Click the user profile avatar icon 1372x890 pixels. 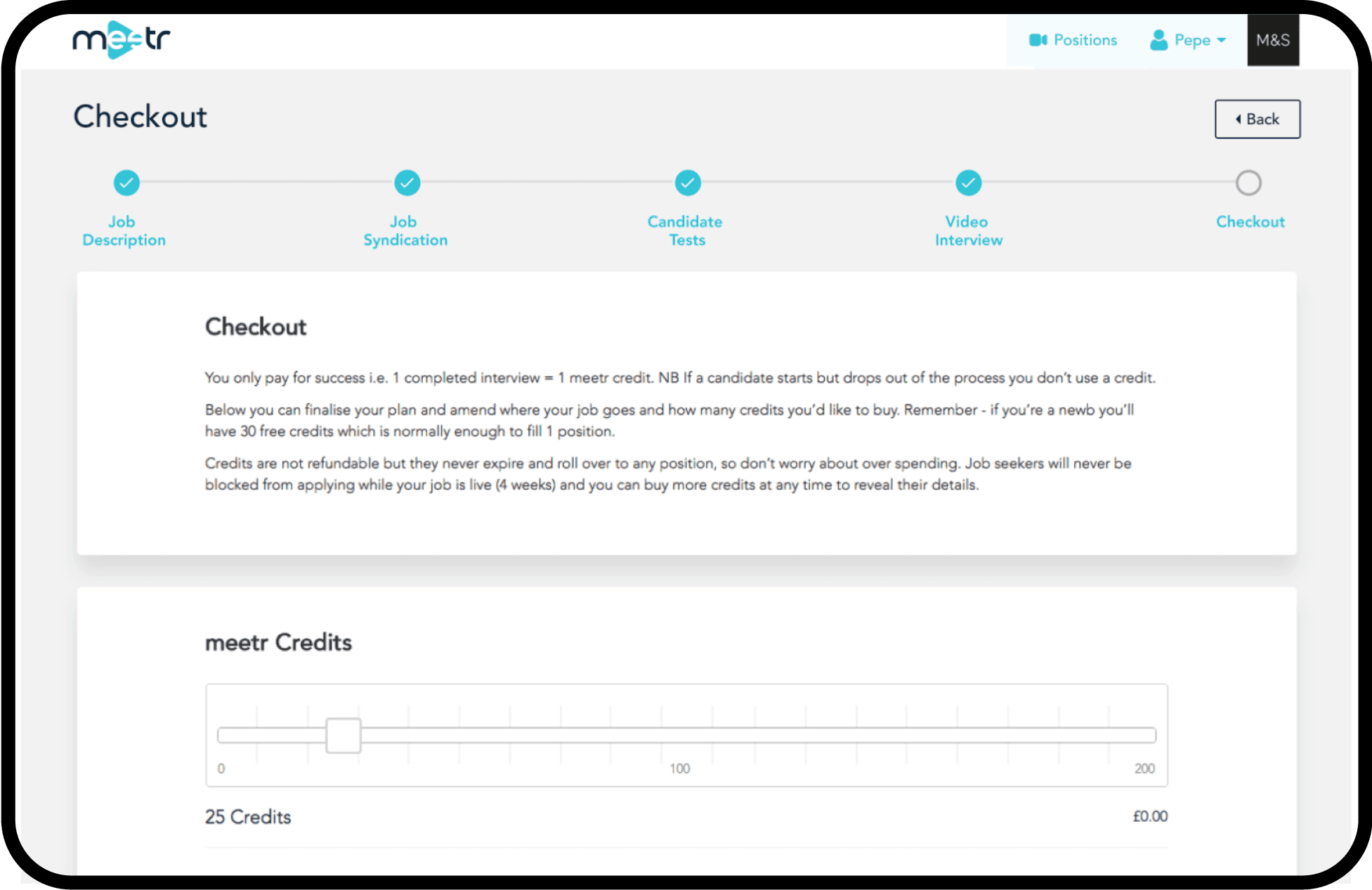[x=1158, y=40]
